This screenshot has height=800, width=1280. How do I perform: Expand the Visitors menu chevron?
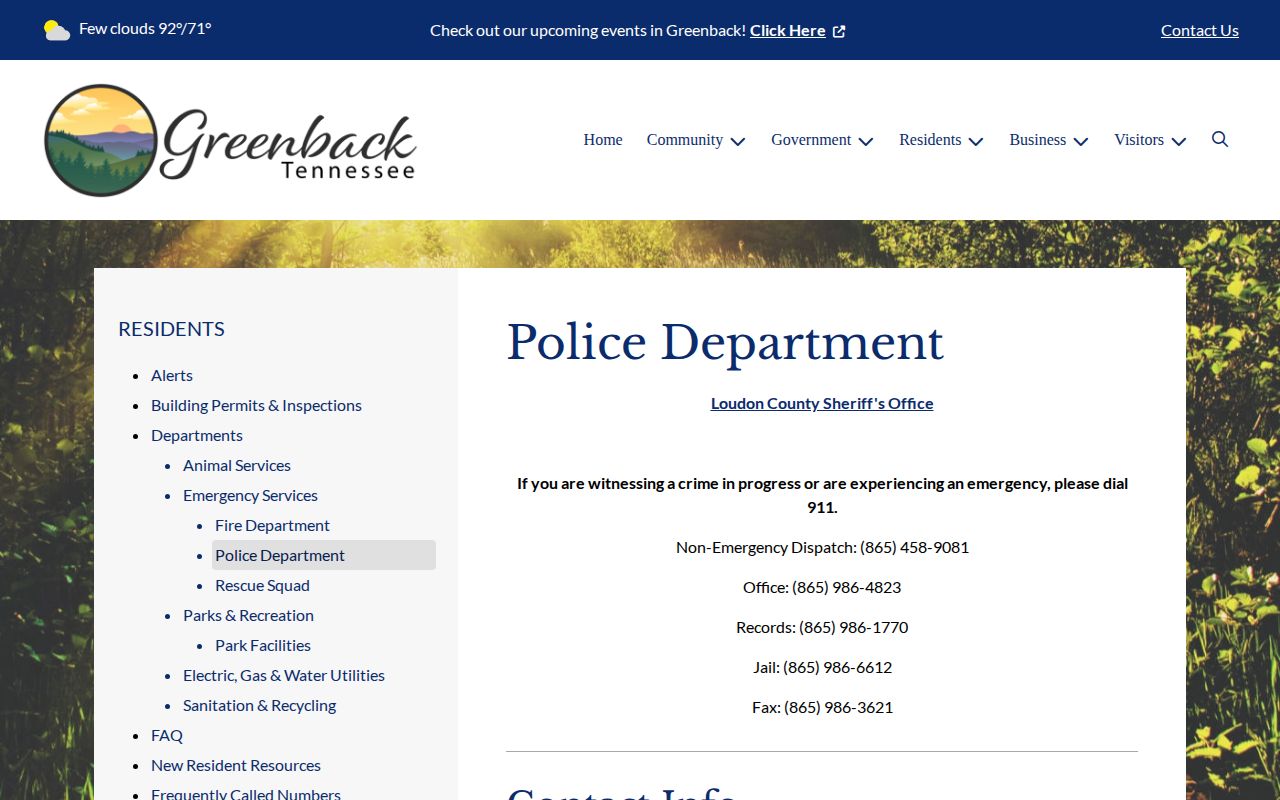tap(1179, 141)
